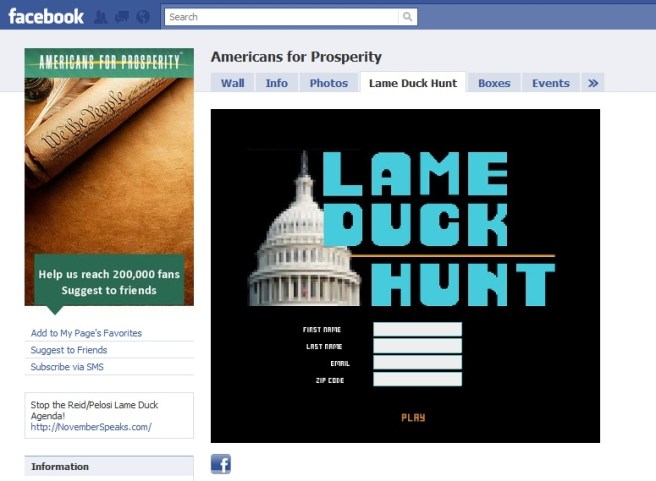Click the Americans for Prosperity profile picture
Viewport: 656px width, 481px height.
tap(109, 177)
